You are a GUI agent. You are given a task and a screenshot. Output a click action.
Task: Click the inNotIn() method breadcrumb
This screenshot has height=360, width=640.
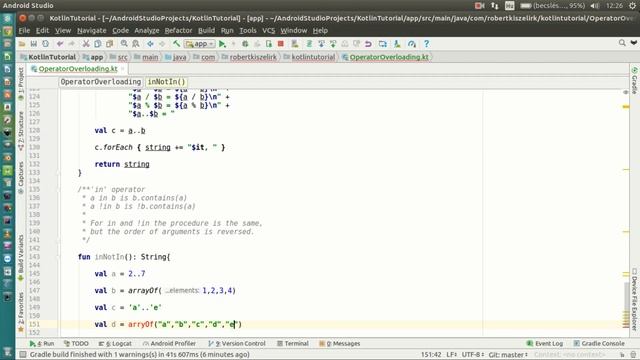pyautogui.click(x=166, y=82)
